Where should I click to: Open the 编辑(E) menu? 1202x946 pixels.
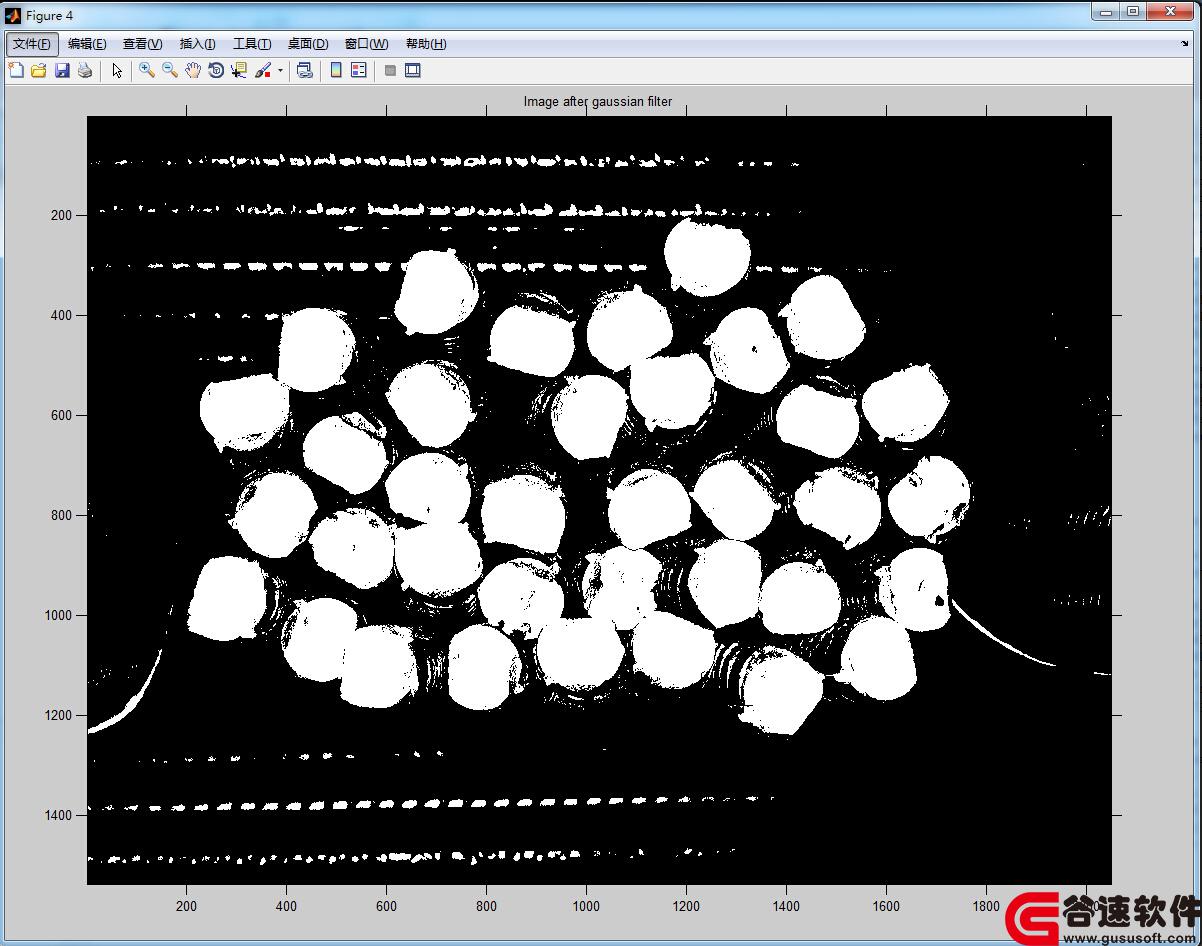[87, 44]
